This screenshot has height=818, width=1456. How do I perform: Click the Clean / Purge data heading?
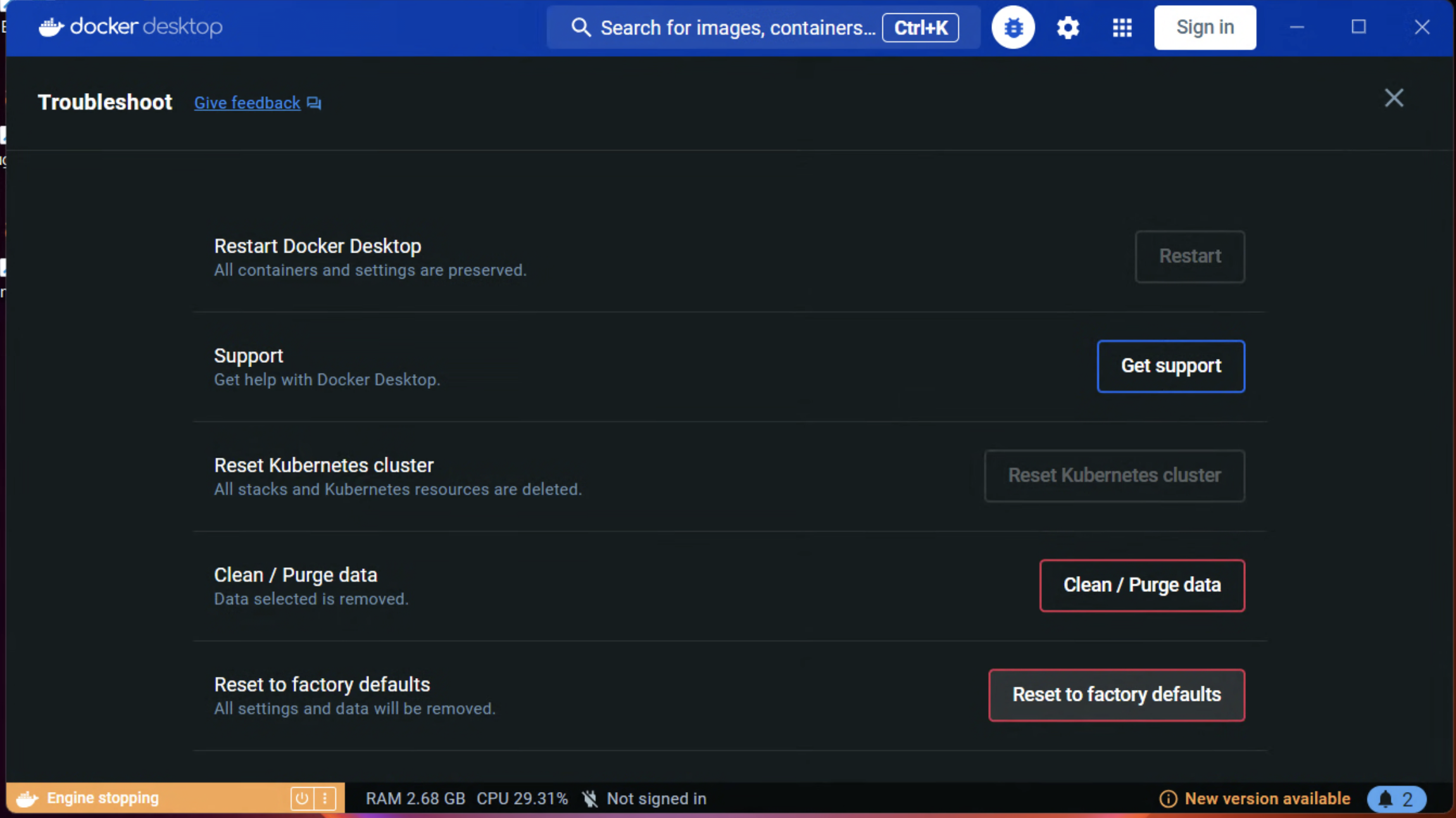point(295,575)
